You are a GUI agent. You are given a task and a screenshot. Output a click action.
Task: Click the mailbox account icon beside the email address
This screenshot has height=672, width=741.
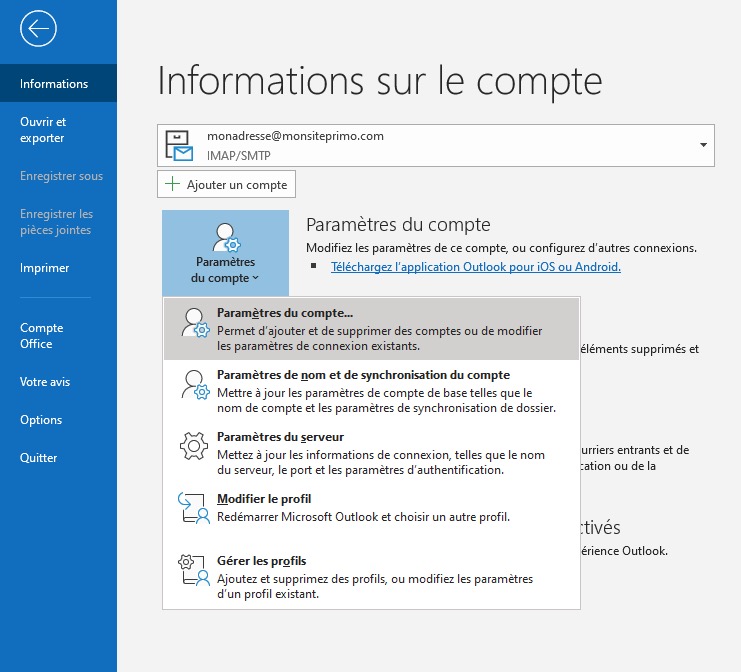point(181,146)
